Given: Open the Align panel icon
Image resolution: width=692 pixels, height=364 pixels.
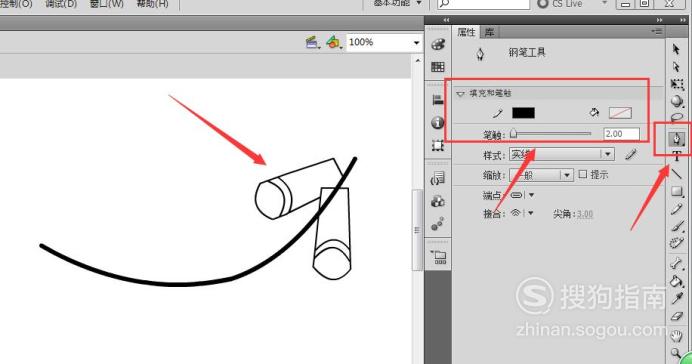Looking at the screenshot, I should click(438, 100).
